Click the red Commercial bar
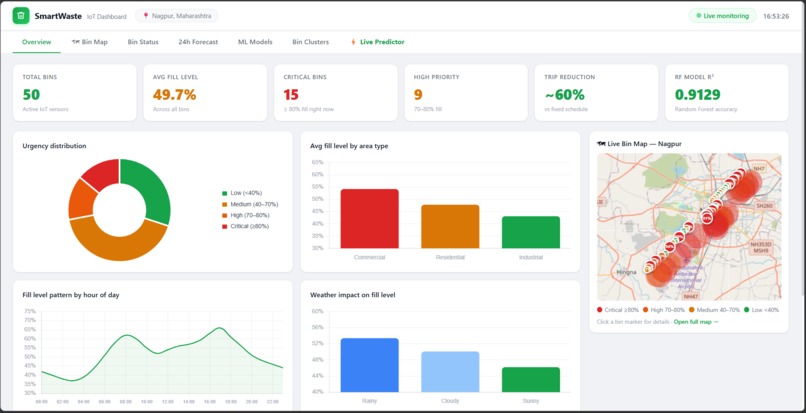 pos(370,219)
